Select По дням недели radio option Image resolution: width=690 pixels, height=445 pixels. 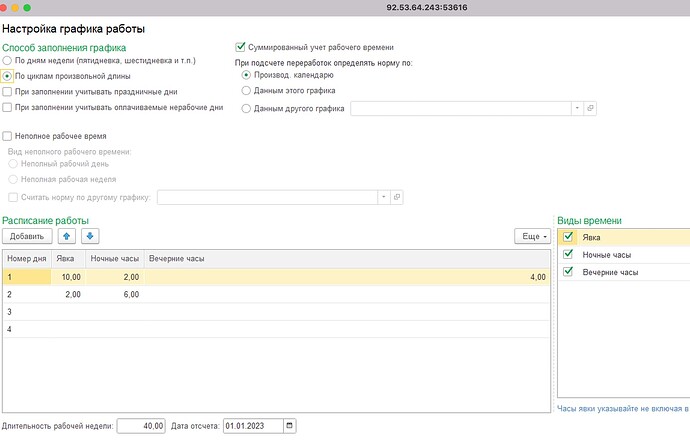point(7,60)
